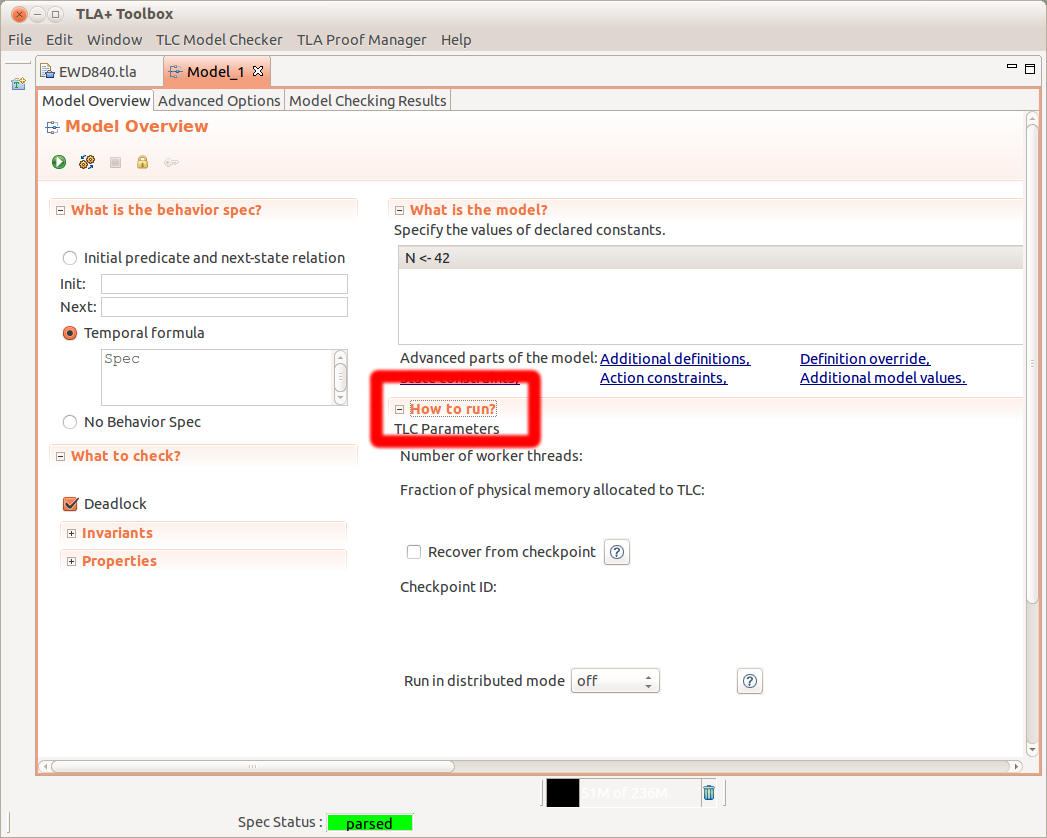1047x838 pixels.
Task: Run garbage collector via trash can icon
Action: pos(709,792)
